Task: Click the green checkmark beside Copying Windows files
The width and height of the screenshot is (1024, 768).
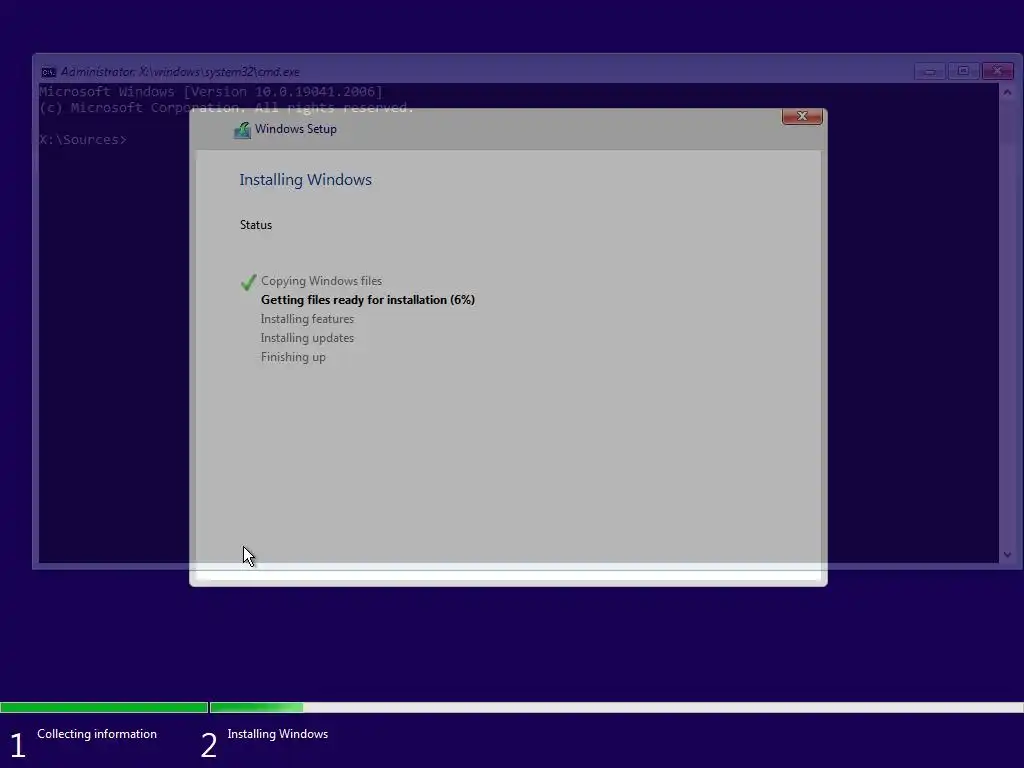Action: [248, 282]
